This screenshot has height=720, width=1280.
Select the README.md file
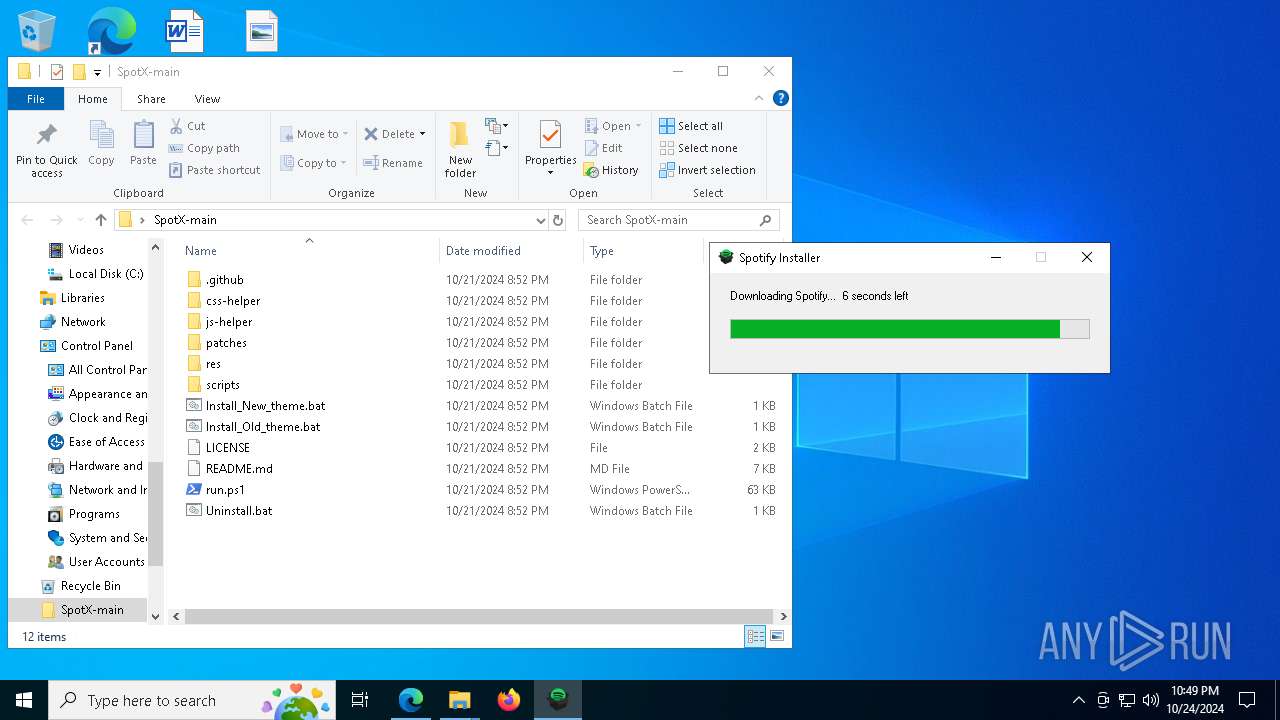239,469
